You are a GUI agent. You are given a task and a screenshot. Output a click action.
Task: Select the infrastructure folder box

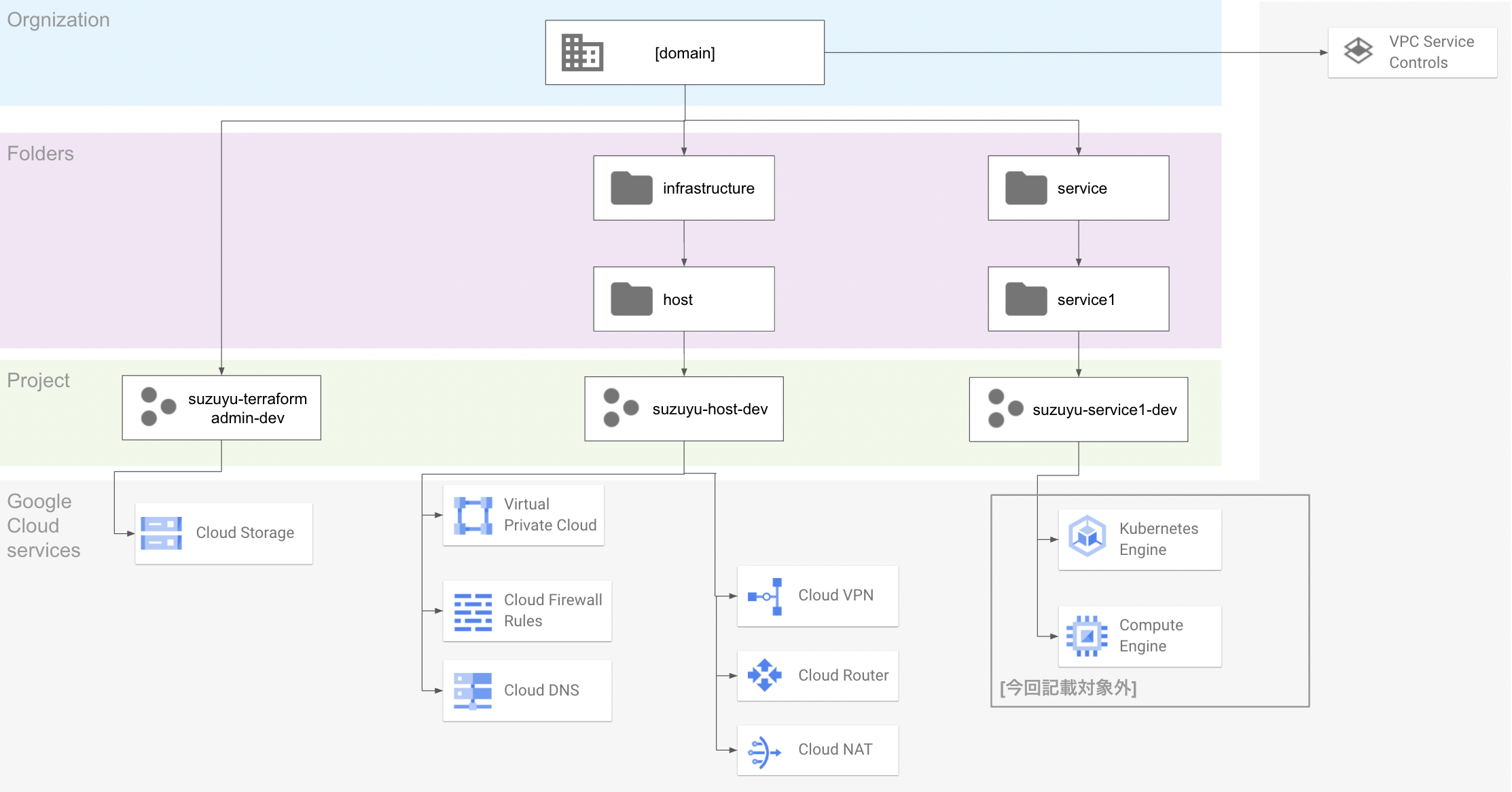683,188
